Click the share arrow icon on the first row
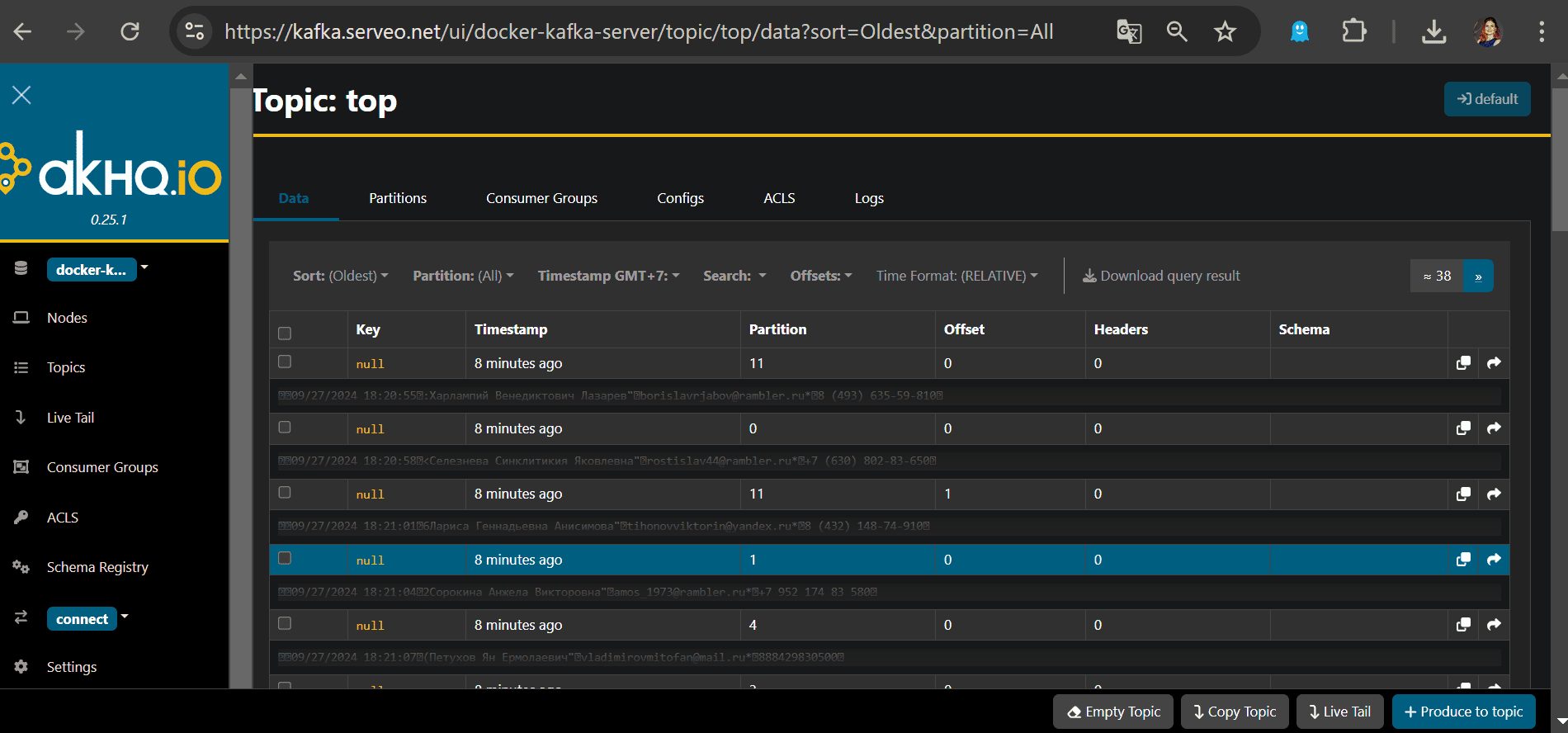 (1494, 363)
